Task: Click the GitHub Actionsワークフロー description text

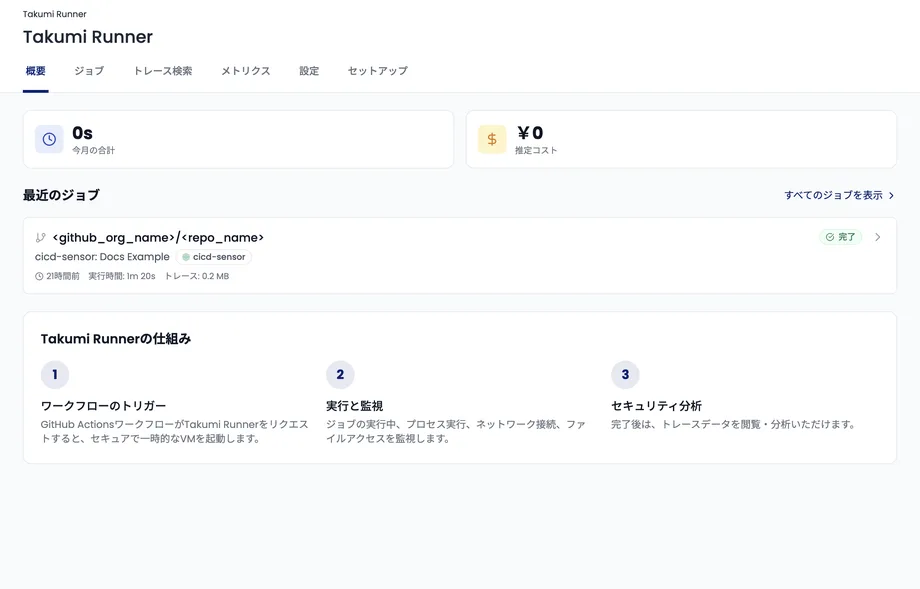Action: [174, 431]
